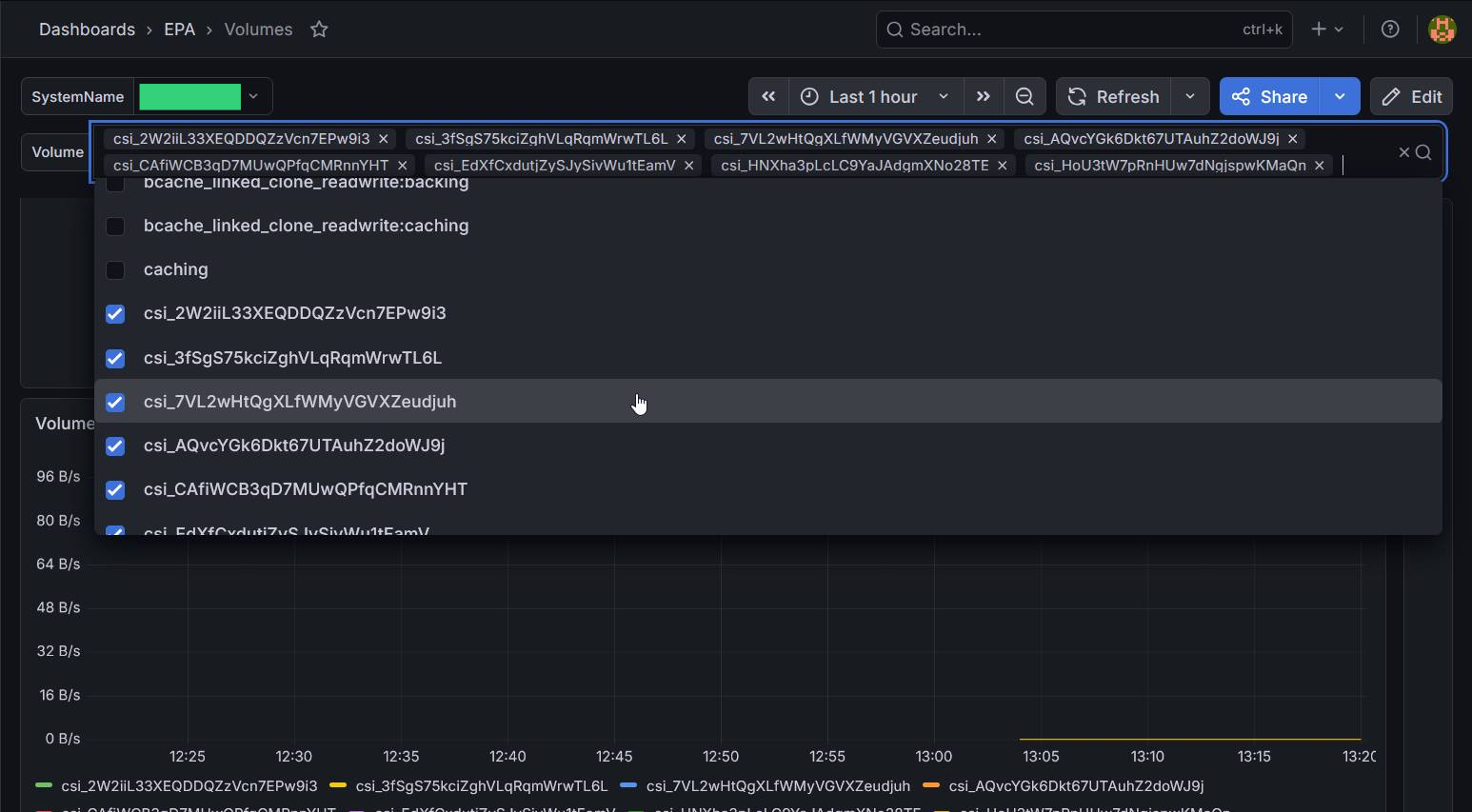Click the Volume filter search magnifier icon

coord(1423,152)
